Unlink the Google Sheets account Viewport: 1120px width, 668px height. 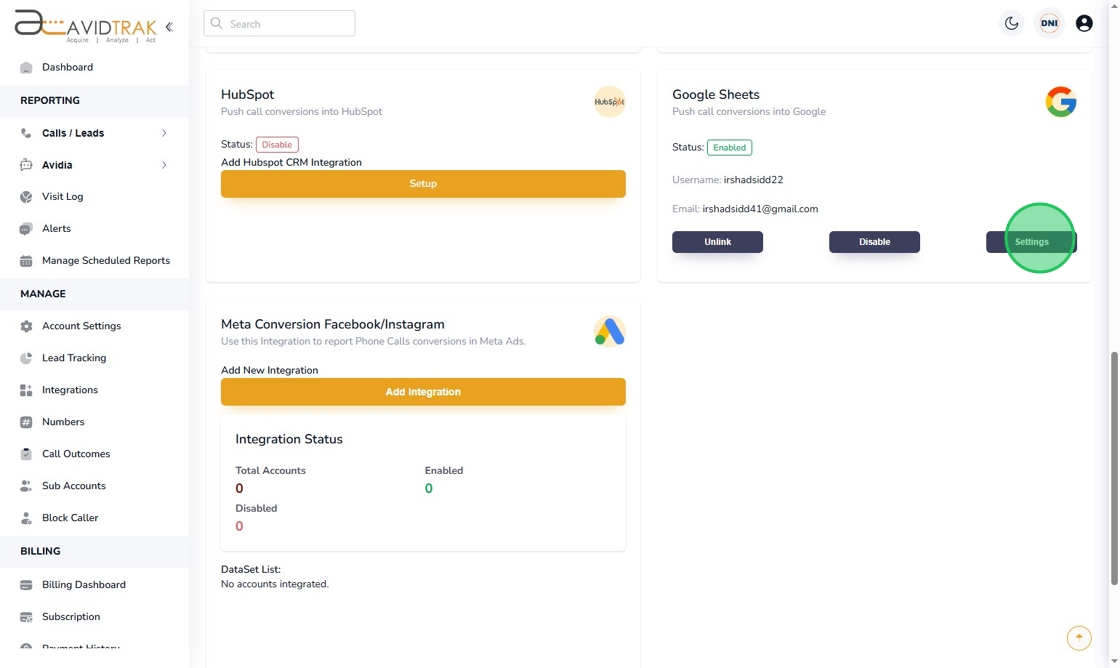point(717,242)
